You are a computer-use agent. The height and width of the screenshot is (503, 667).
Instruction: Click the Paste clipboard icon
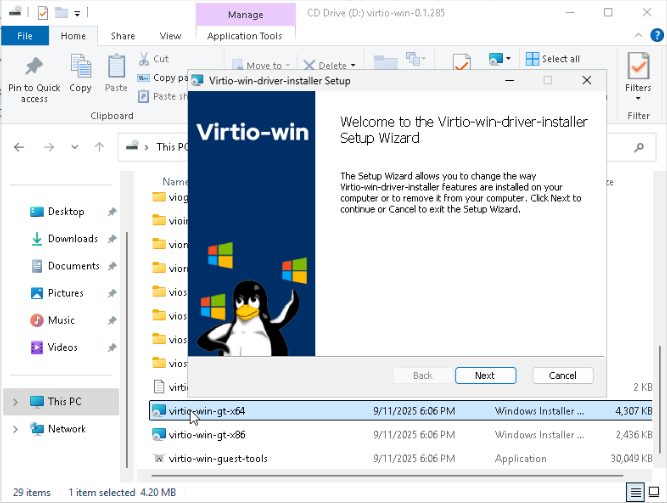116,66
